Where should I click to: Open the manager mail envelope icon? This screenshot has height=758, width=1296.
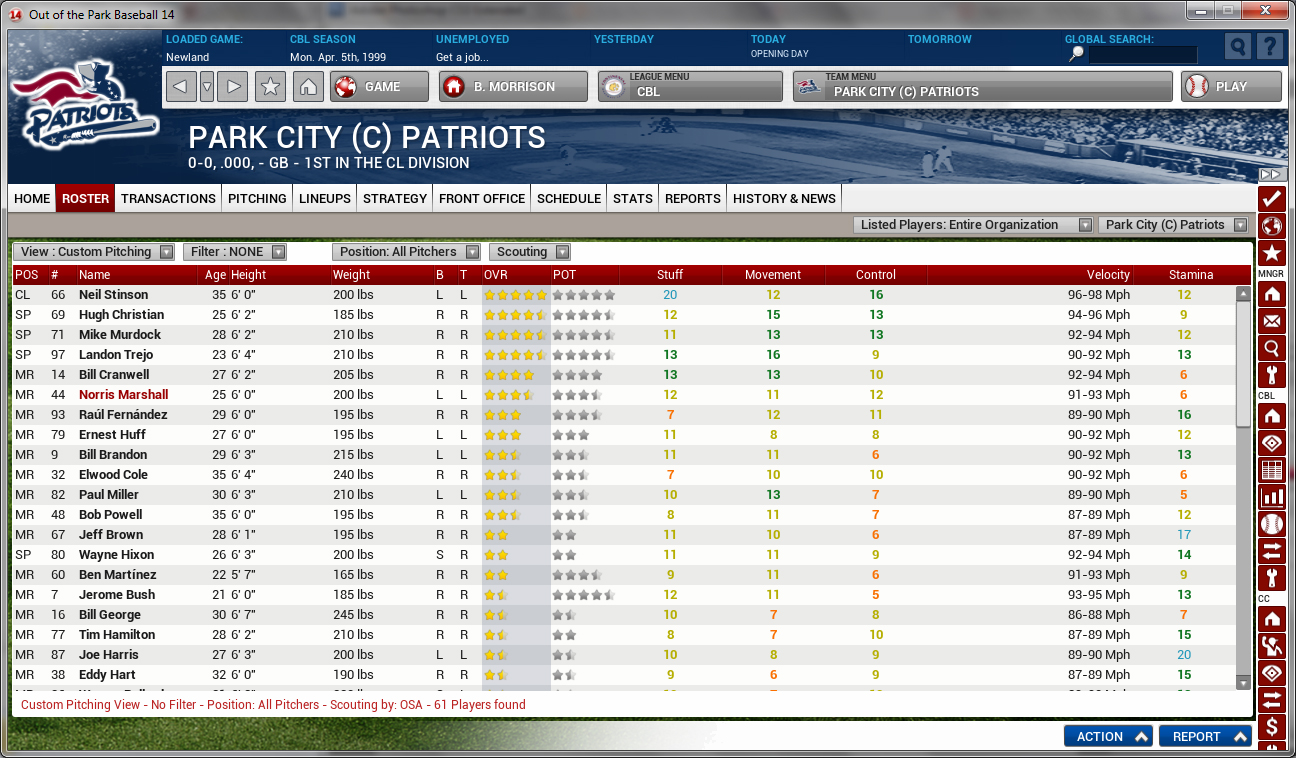1272,322
